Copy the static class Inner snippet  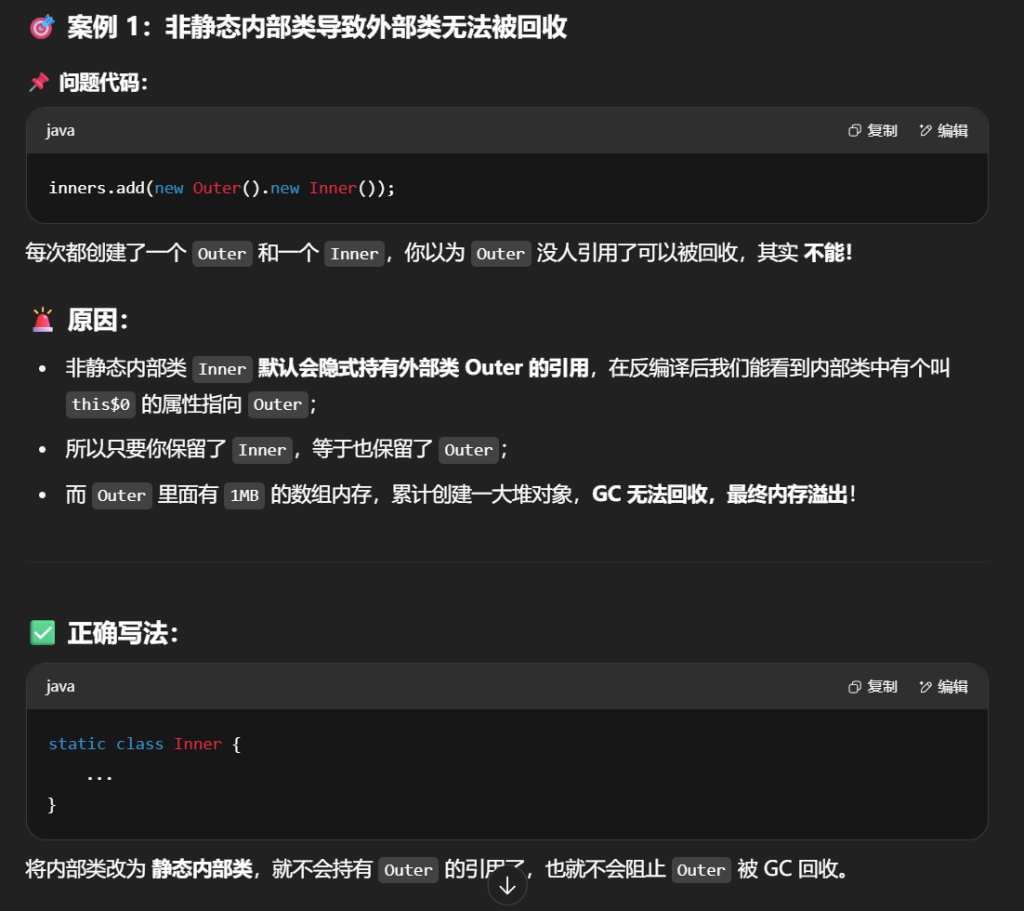tap(872, 687)
